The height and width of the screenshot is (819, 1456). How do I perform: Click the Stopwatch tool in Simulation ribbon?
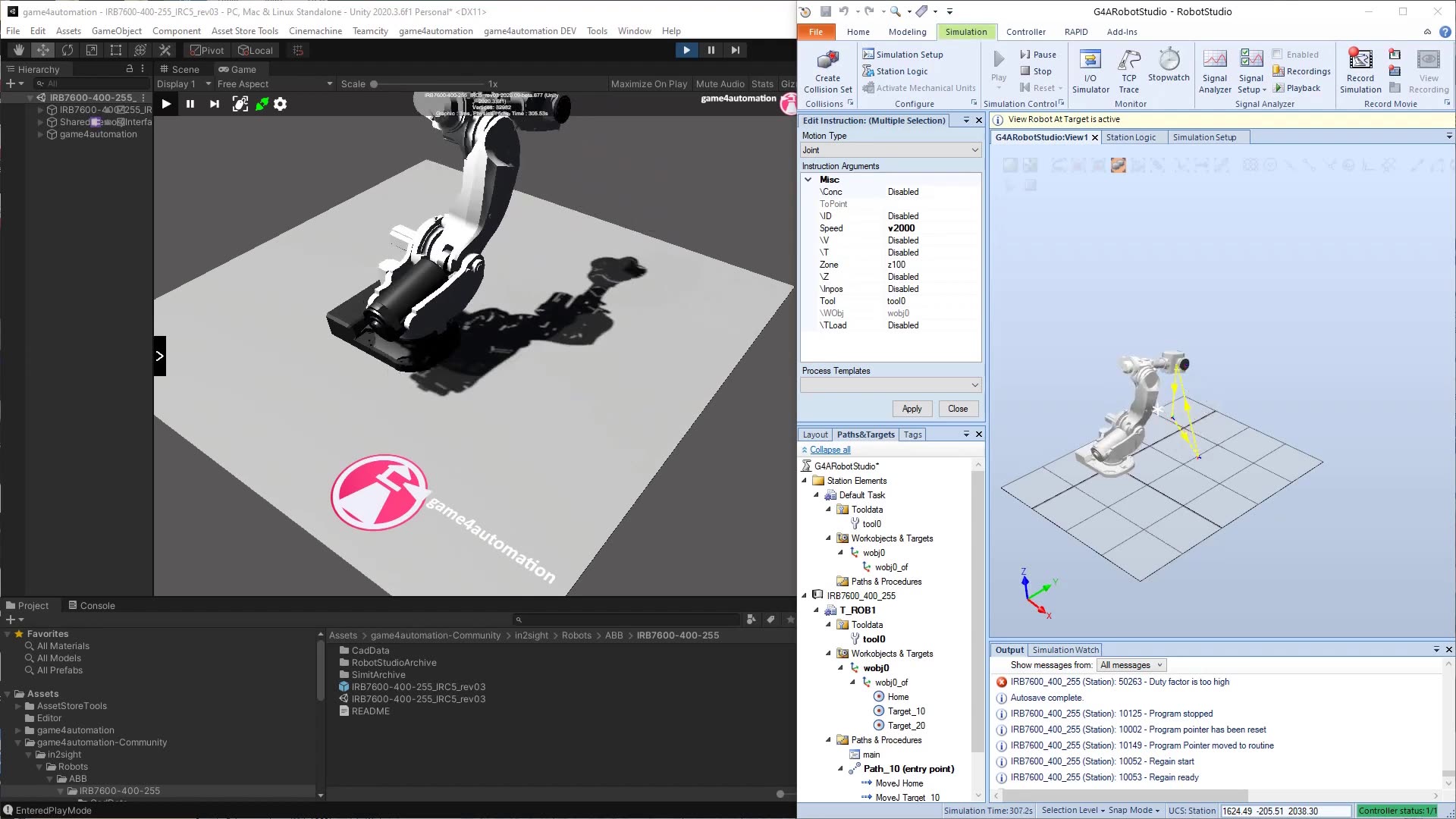[1168, 68]
